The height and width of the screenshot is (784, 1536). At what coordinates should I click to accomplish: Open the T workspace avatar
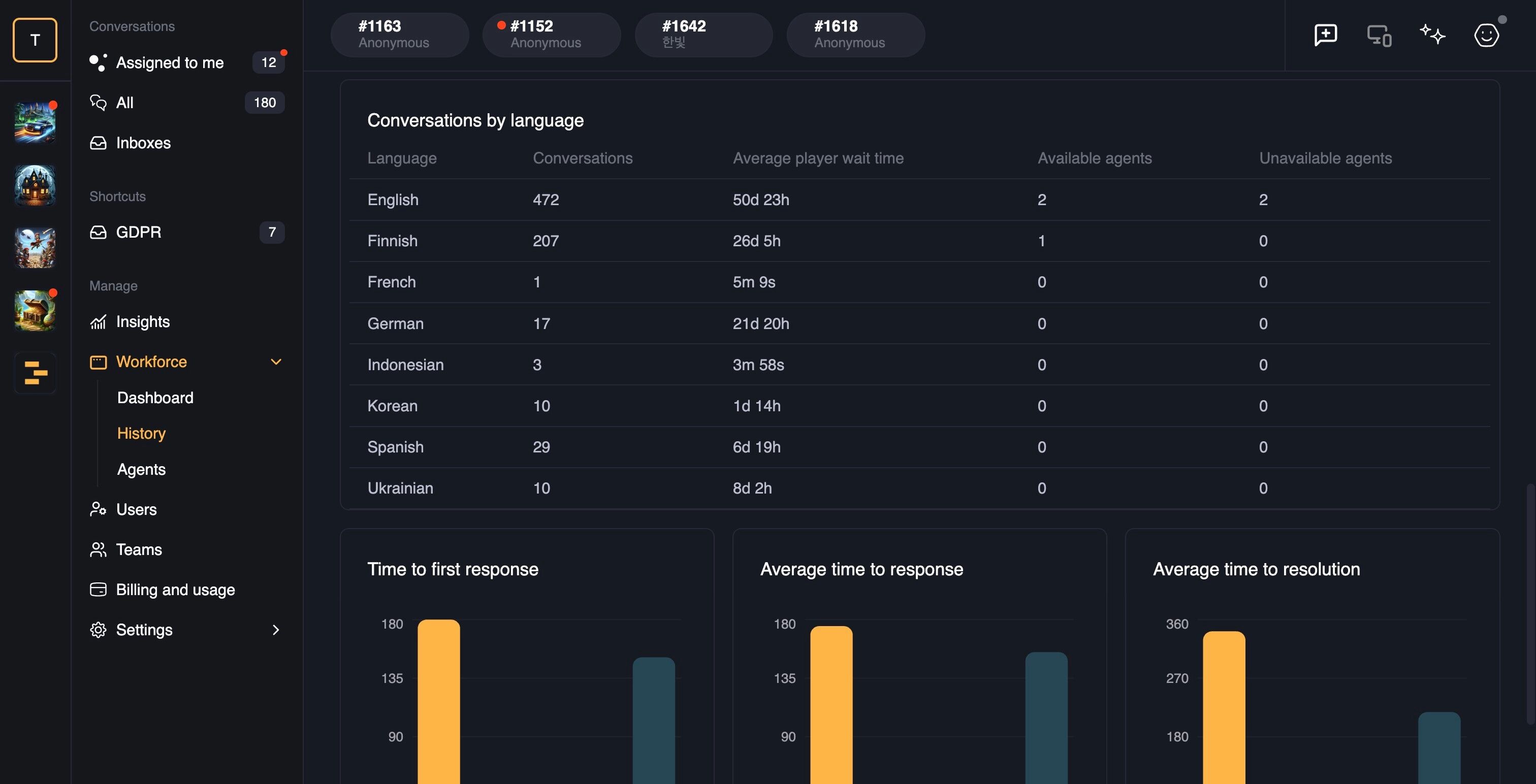click(35, 40)
